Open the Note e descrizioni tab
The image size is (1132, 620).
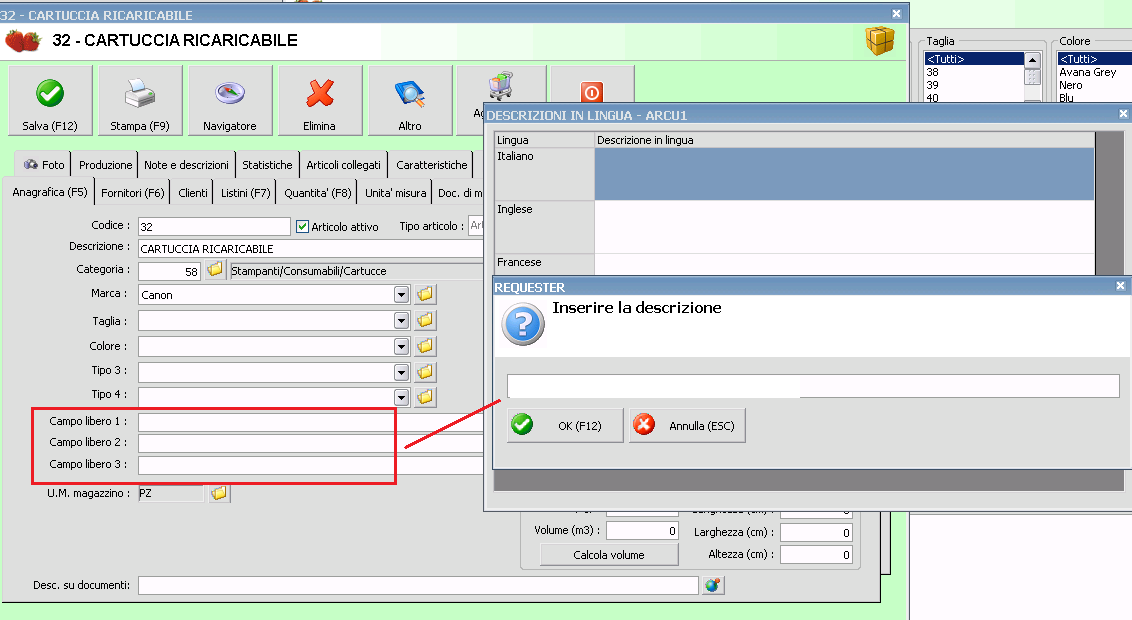coord(186,165)
